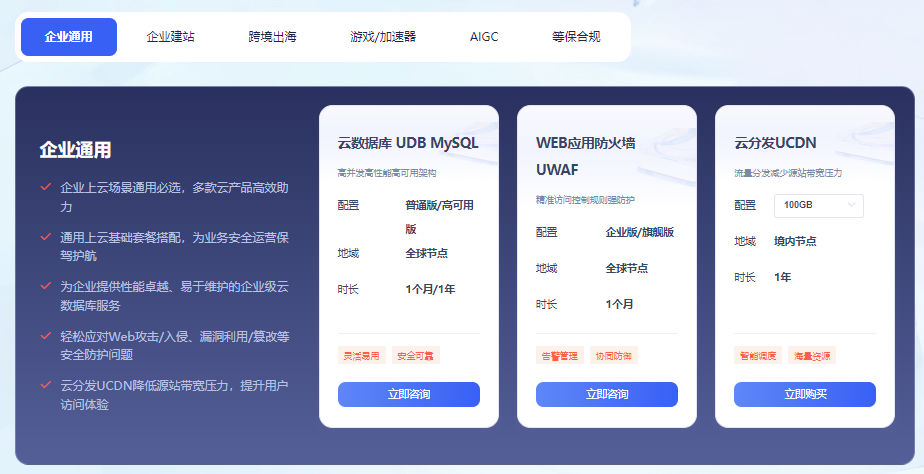Click the 协同防御 tag
The height and width of the screenshot is (474, 924).
613,356
